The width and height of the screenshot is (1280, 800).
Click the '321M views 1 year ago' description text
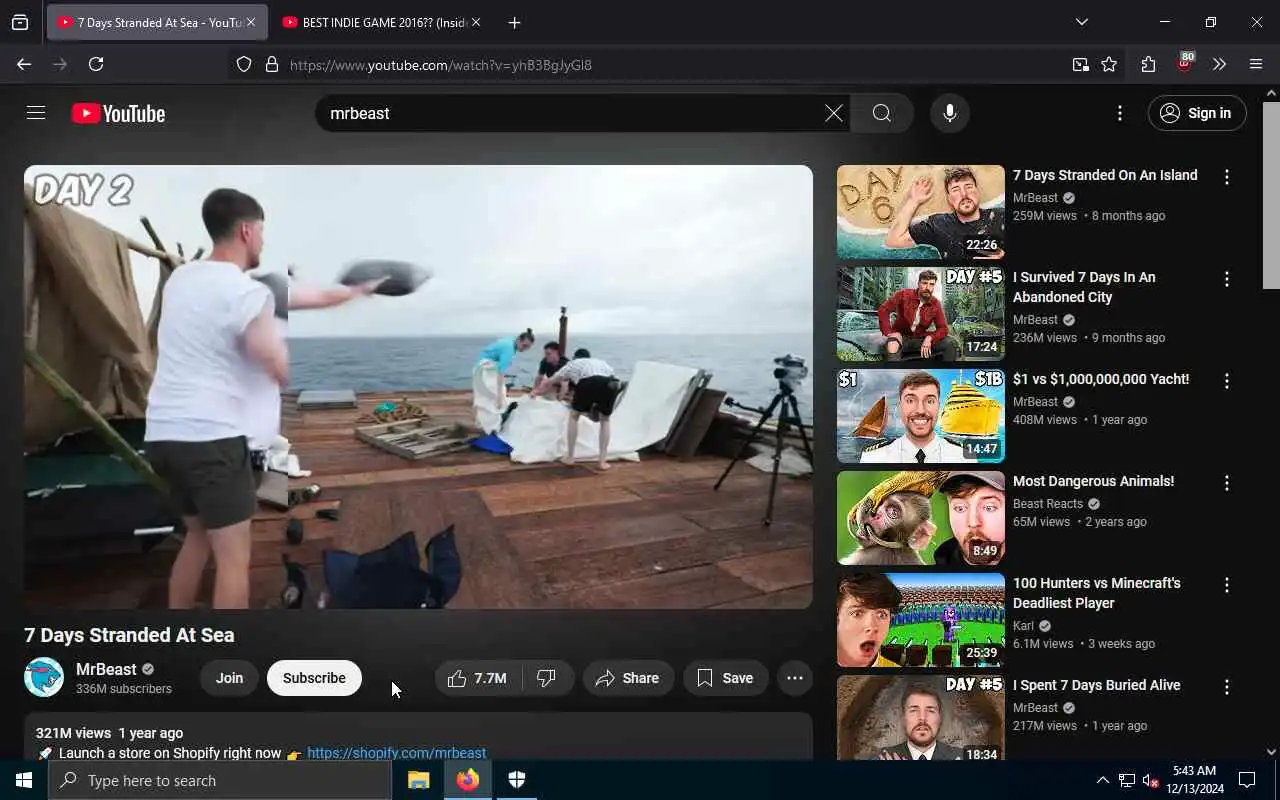tap(109, 733)
